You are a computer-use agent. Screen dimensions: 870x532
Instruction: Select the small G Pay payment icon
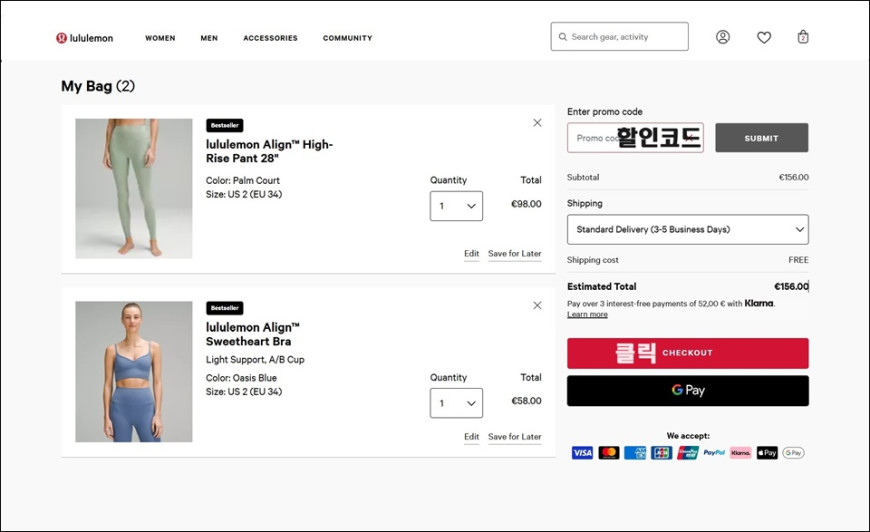pyautogui.click(x=793, y=453)
